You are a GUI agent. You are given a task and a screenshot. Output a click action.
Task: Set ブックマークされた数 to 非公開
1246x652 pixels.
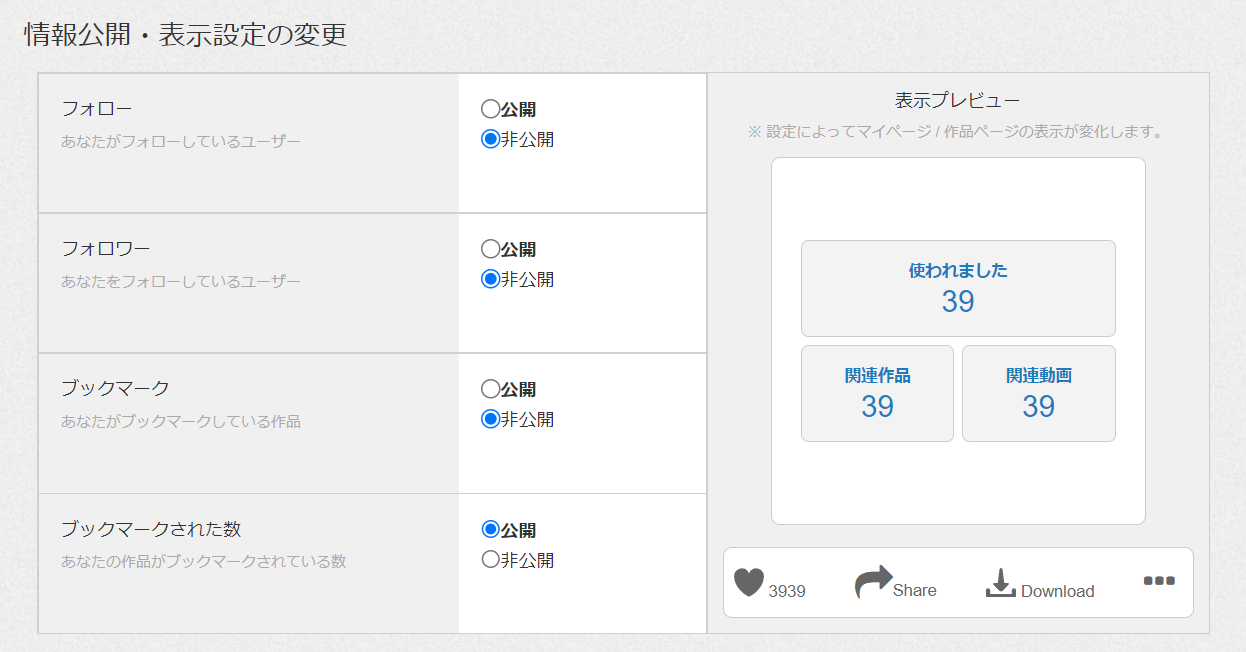pos(490,559)
